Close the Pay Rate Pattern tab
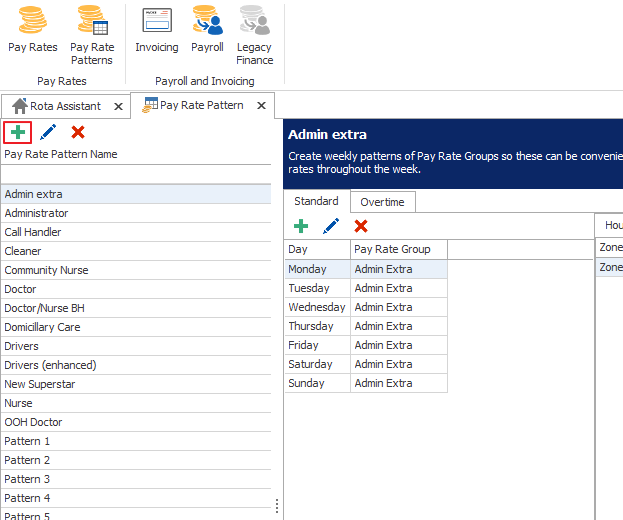Screen dimensions: 623x520 click(261, 105)
